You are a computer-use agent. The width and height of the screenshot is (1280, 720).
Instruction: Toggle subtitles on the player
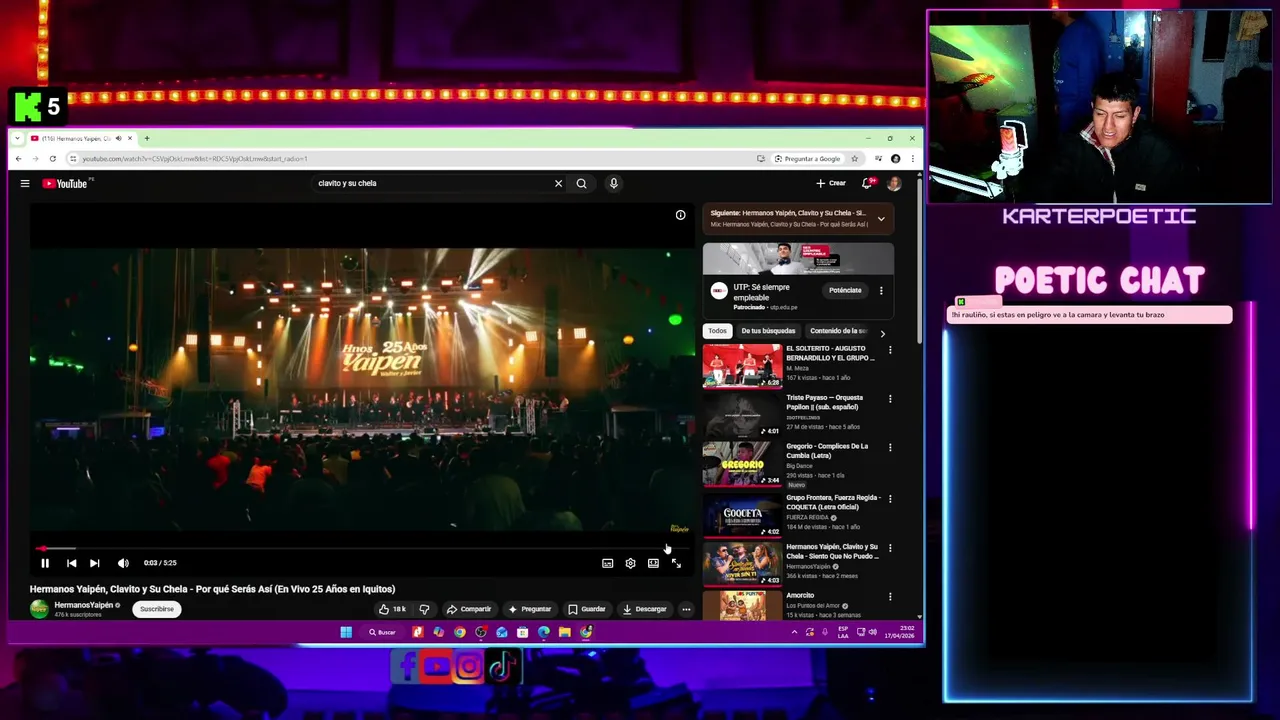[607, 563]
